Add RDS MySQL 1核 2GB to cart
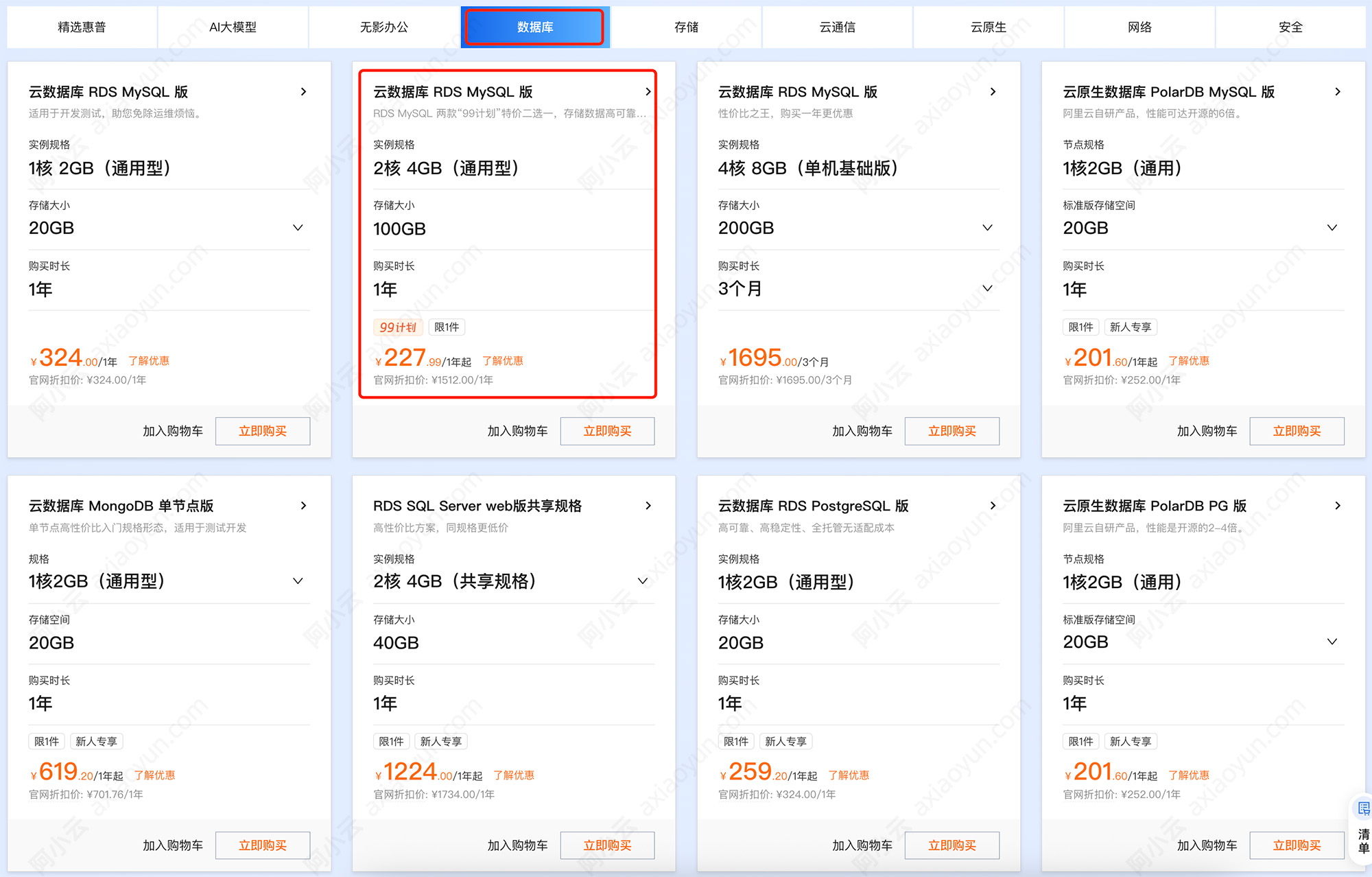The height and width of the screenshot is (877, 1372). [x=173, y=431]
